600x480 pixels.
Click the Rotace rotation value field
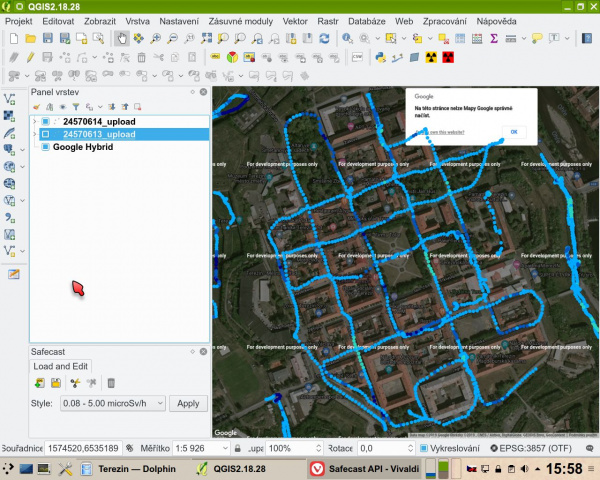(386, 448)
